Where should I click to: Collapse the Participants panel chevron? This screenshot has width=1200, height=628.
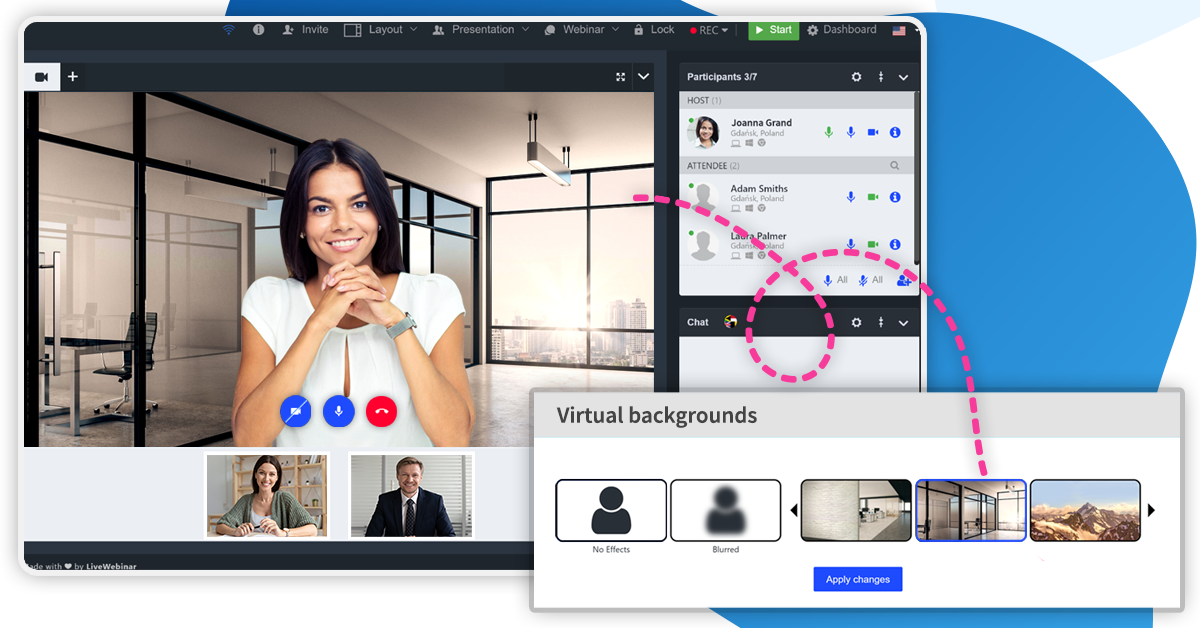903,76
